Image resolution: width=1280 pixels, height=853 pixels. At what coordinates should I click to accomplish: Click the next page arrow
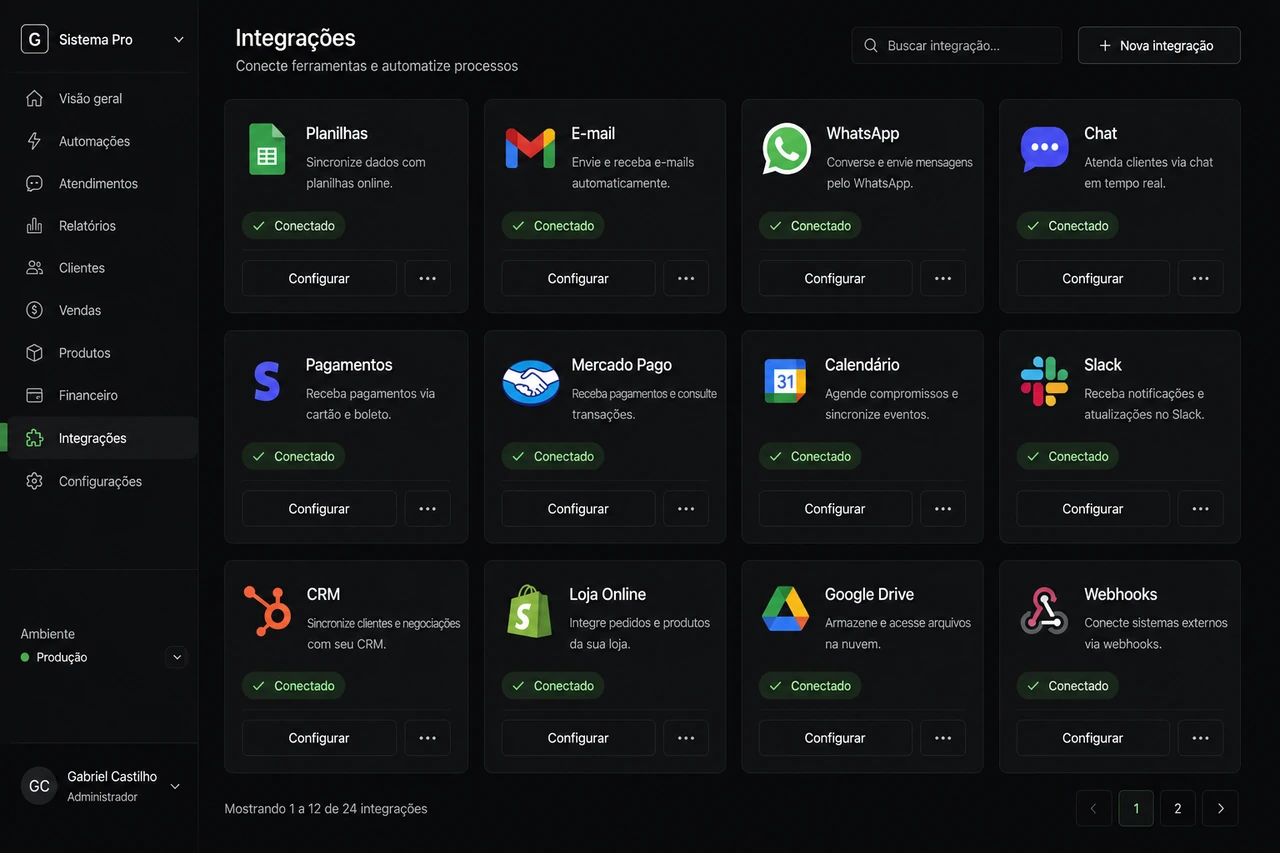[x=1221, y=808]
